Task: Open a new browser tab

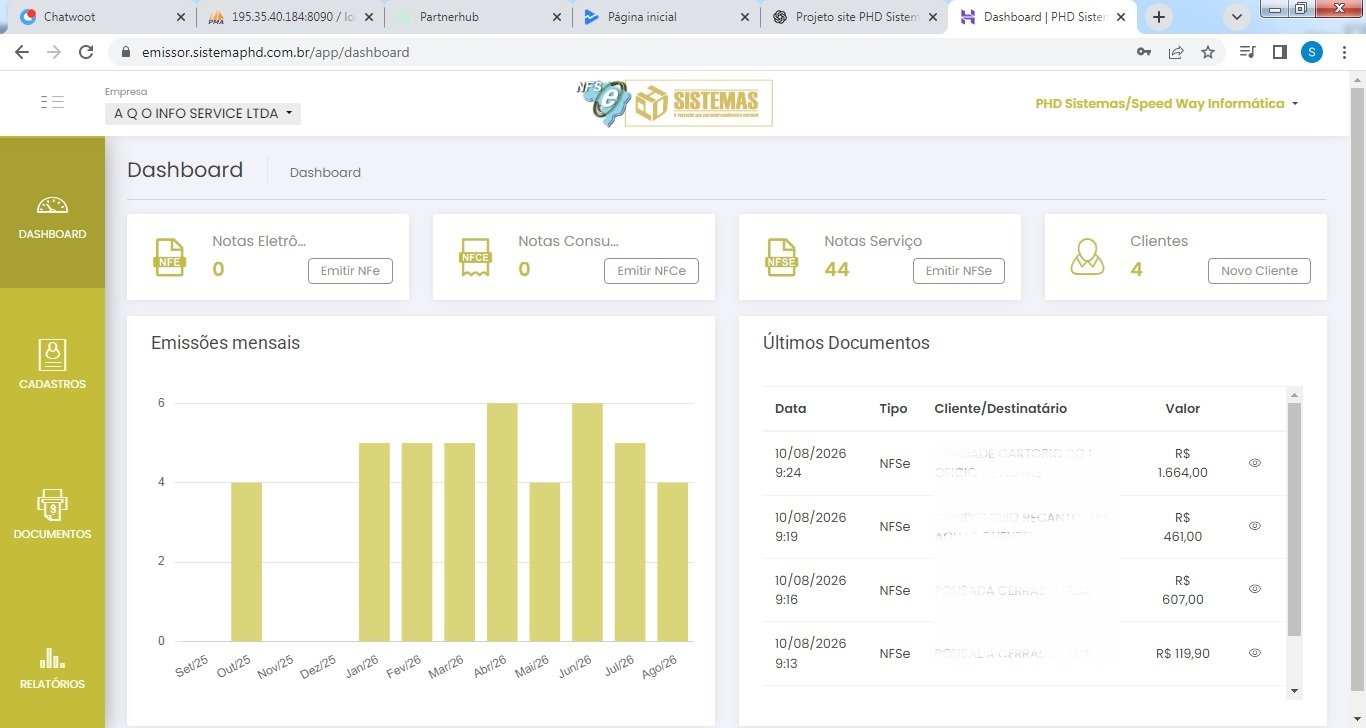Action: coord(1159,17)
